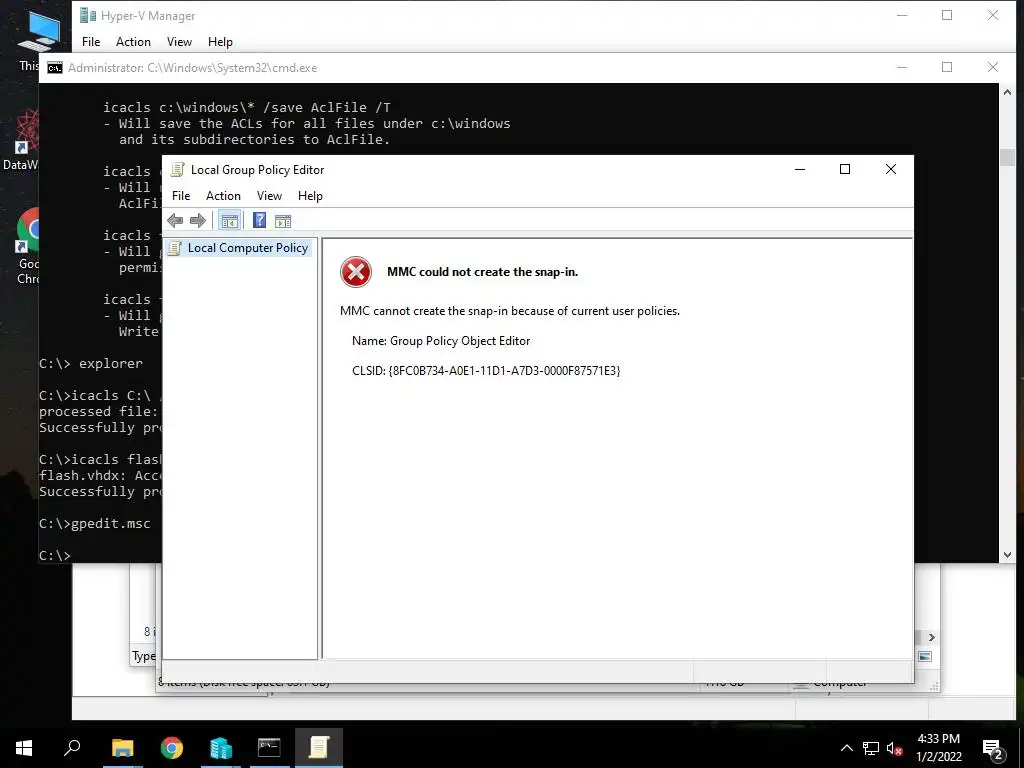This screenshot has height=768, width=1024.
Task: Open taskbar Search magnifier
Action: (72, 748)
